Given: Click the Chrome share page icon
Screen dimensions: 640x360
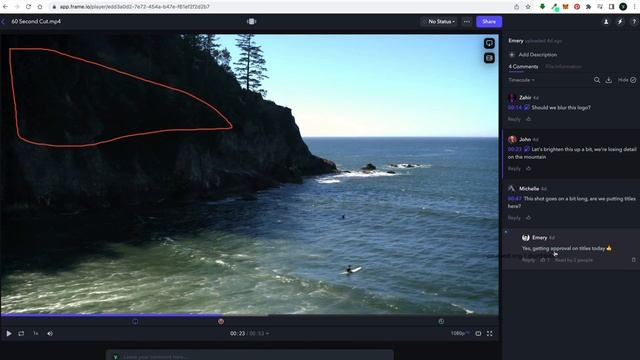Looking at the screenshot, I should 516,7.
